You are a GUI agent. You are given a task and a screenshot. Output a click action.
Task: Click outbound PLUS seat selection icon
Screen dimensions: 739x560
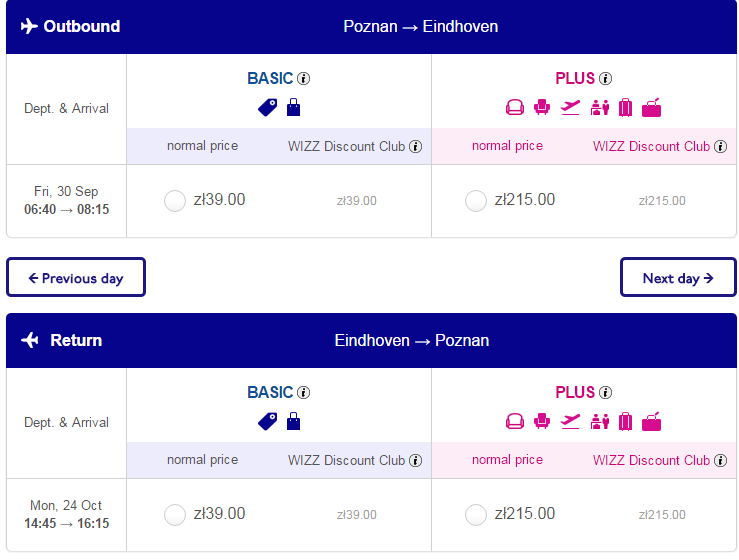[x=542, y=107]
